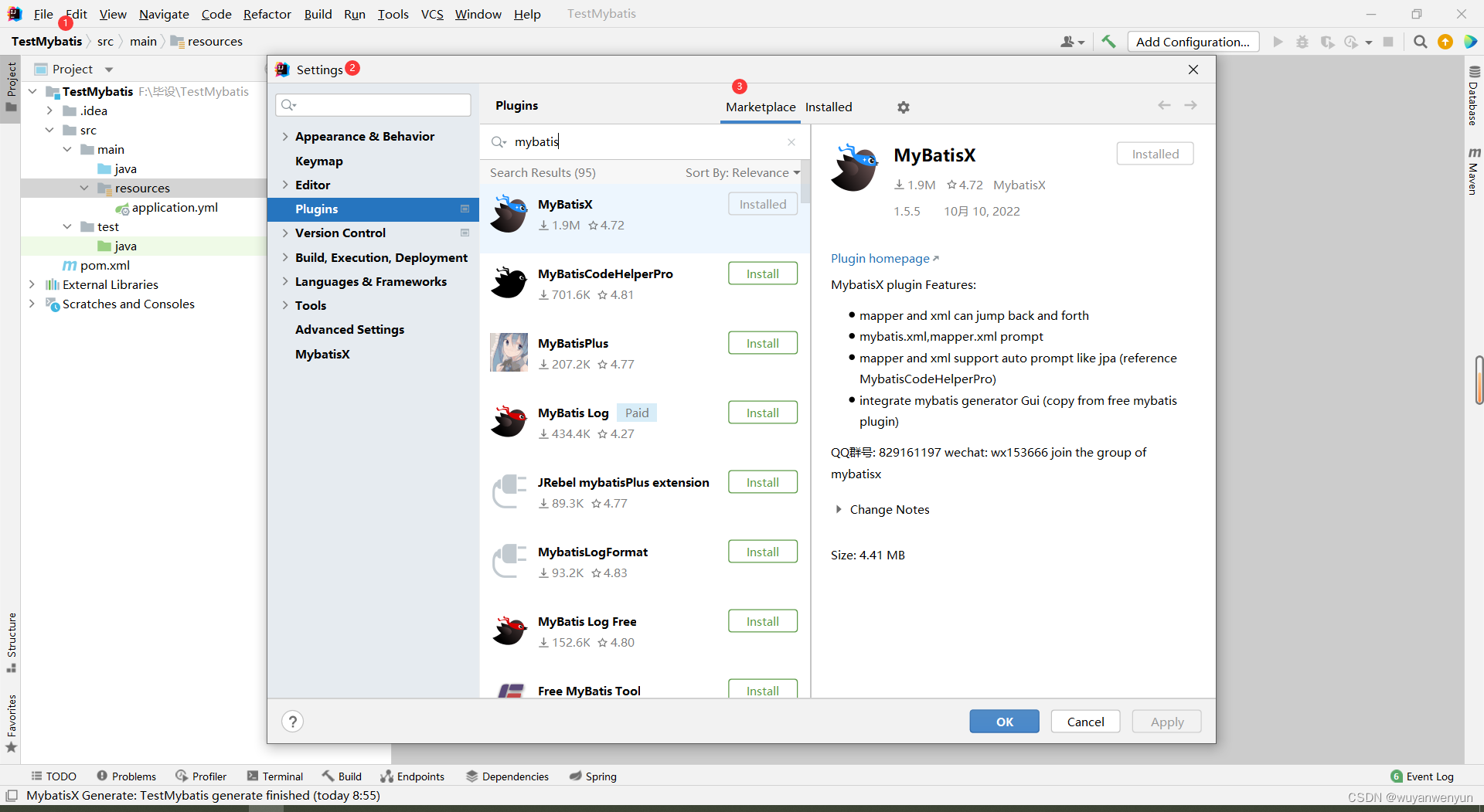Cancel the Settings dialog
This screenshot has width=1484, height=812.
pyautogui.click(x=1085, y=722)
